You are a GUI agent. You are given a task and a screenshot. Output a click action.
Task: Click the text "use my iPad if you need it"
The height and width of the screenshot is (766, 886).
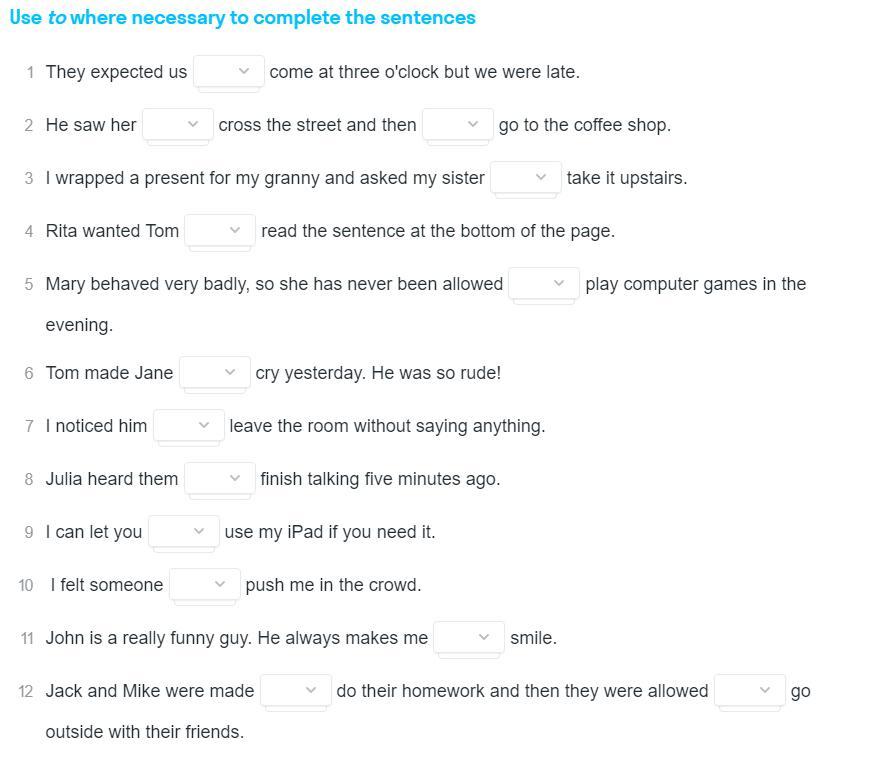pos(330,532)
